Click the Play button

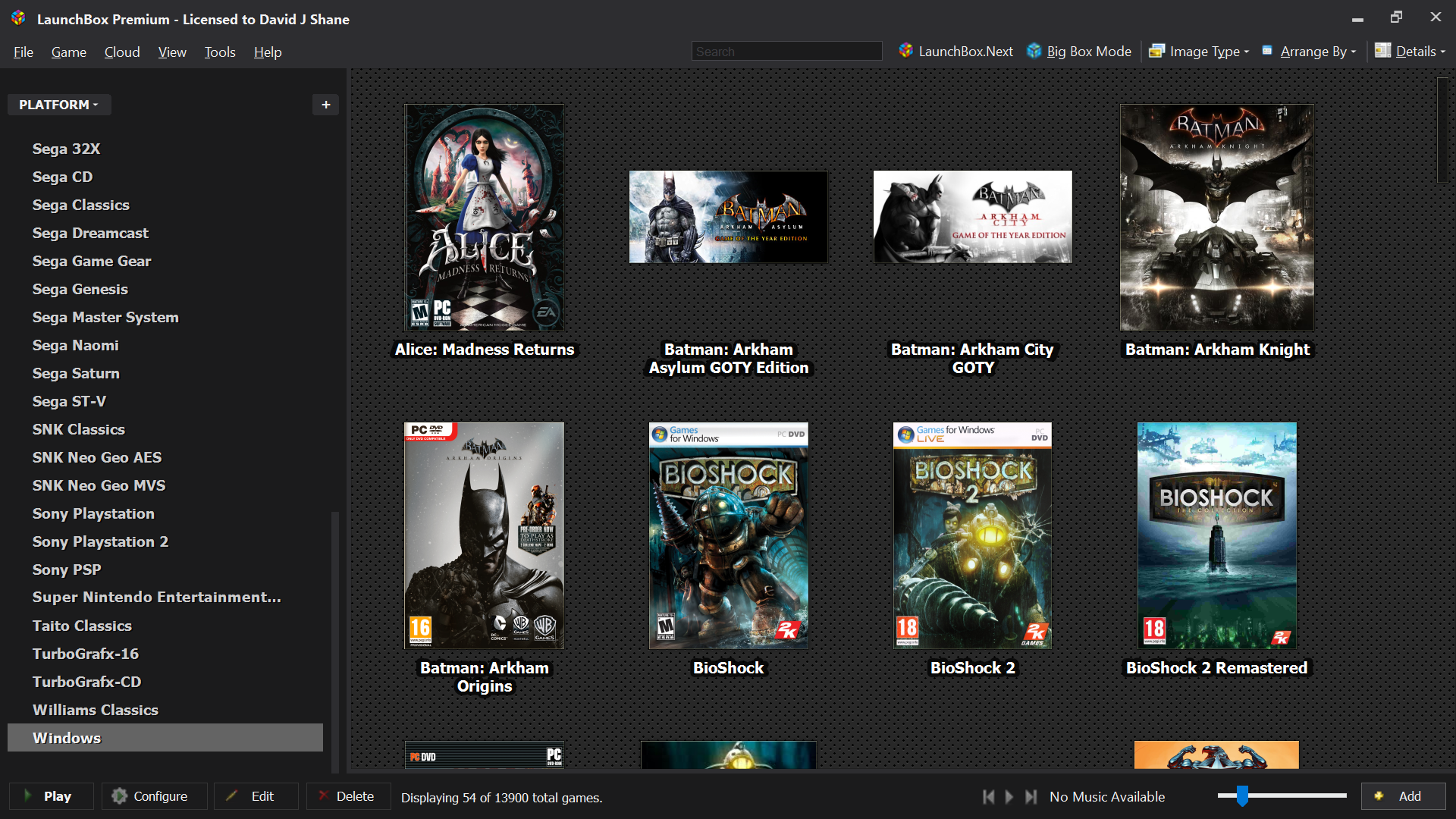pos(52,796)
